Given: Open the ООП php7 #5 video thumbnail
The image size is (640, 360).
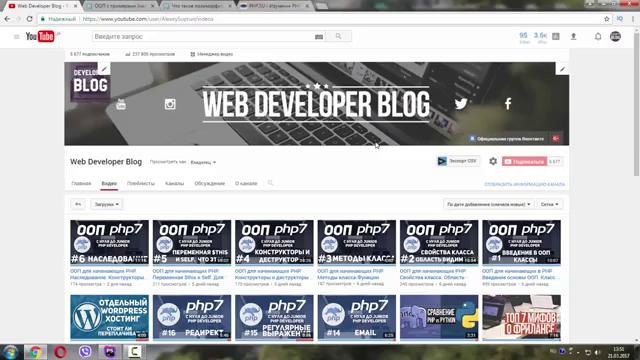Looking at the screenshot, I should click(x=192, y=242).
